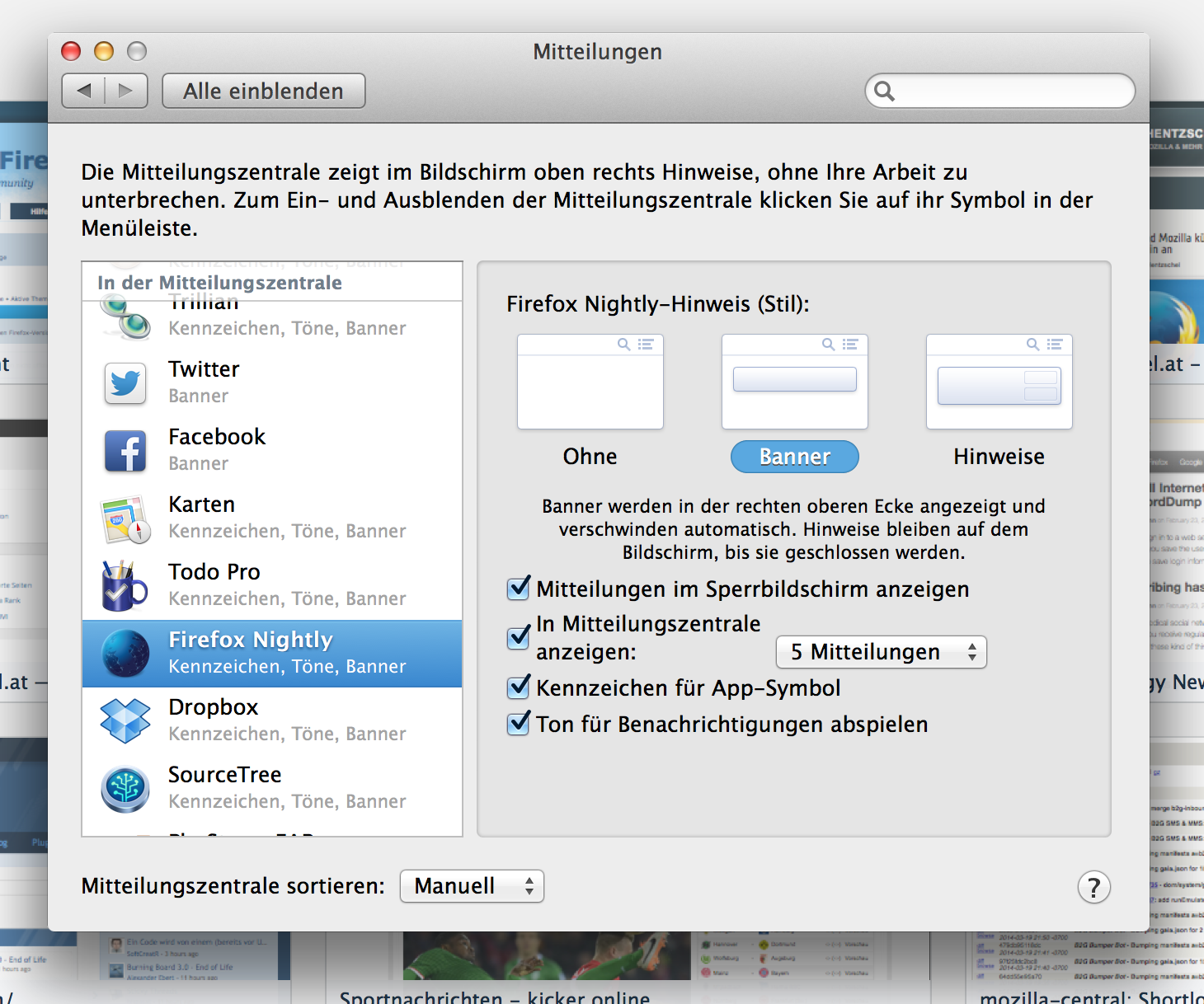Select Karten in the app list

272,518
